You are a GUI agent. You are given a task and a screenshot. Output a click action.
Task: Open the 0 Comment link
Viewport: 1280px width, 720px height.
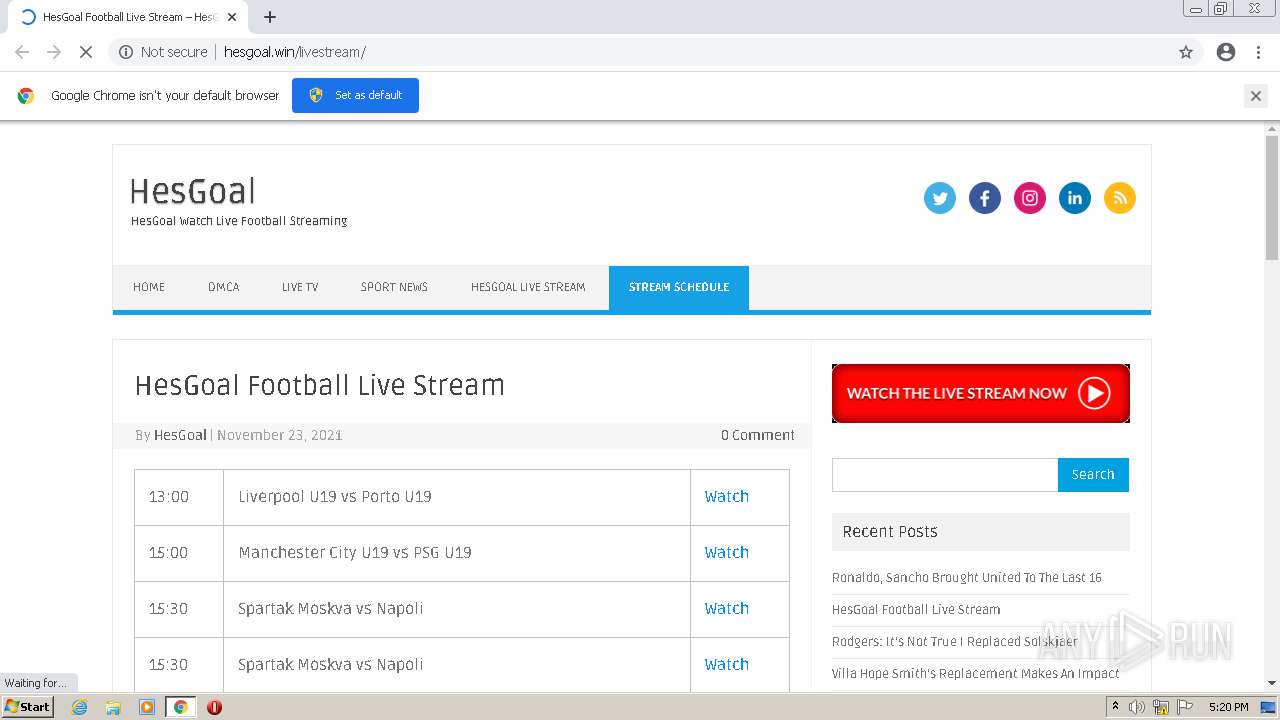pyautogui.click(x=758, y=435)
